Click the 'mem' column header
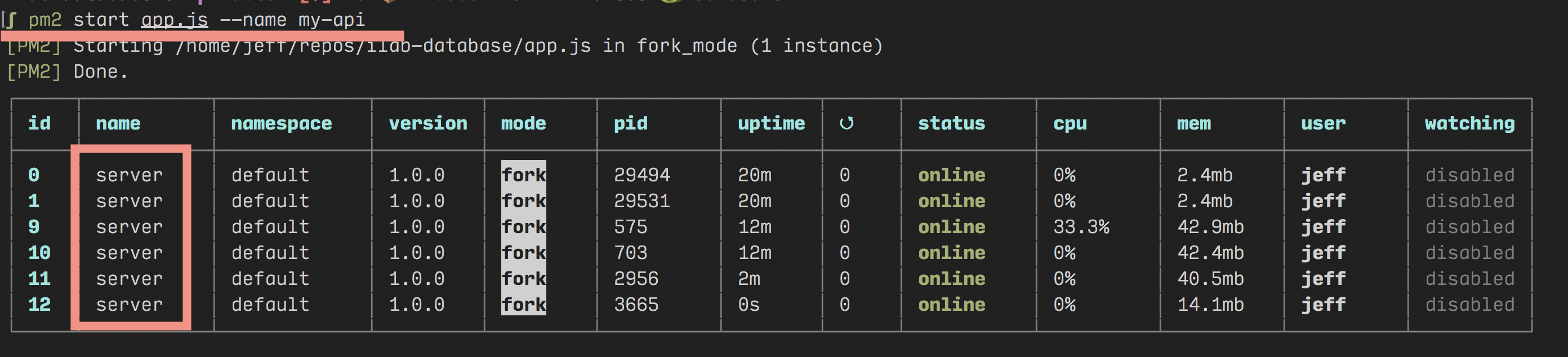Viewport: 1568px width, 357px height. [1193, 123]
